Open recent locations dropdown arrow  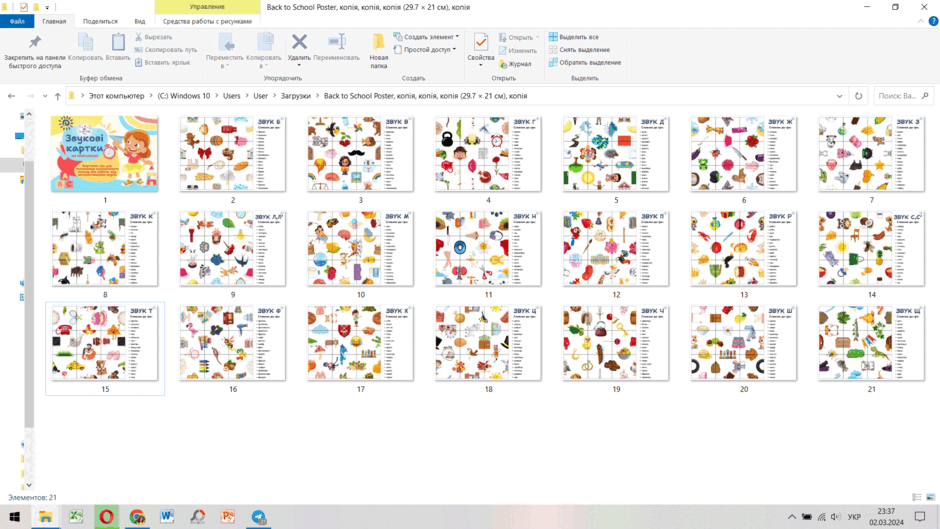click(x=45, y=96)
